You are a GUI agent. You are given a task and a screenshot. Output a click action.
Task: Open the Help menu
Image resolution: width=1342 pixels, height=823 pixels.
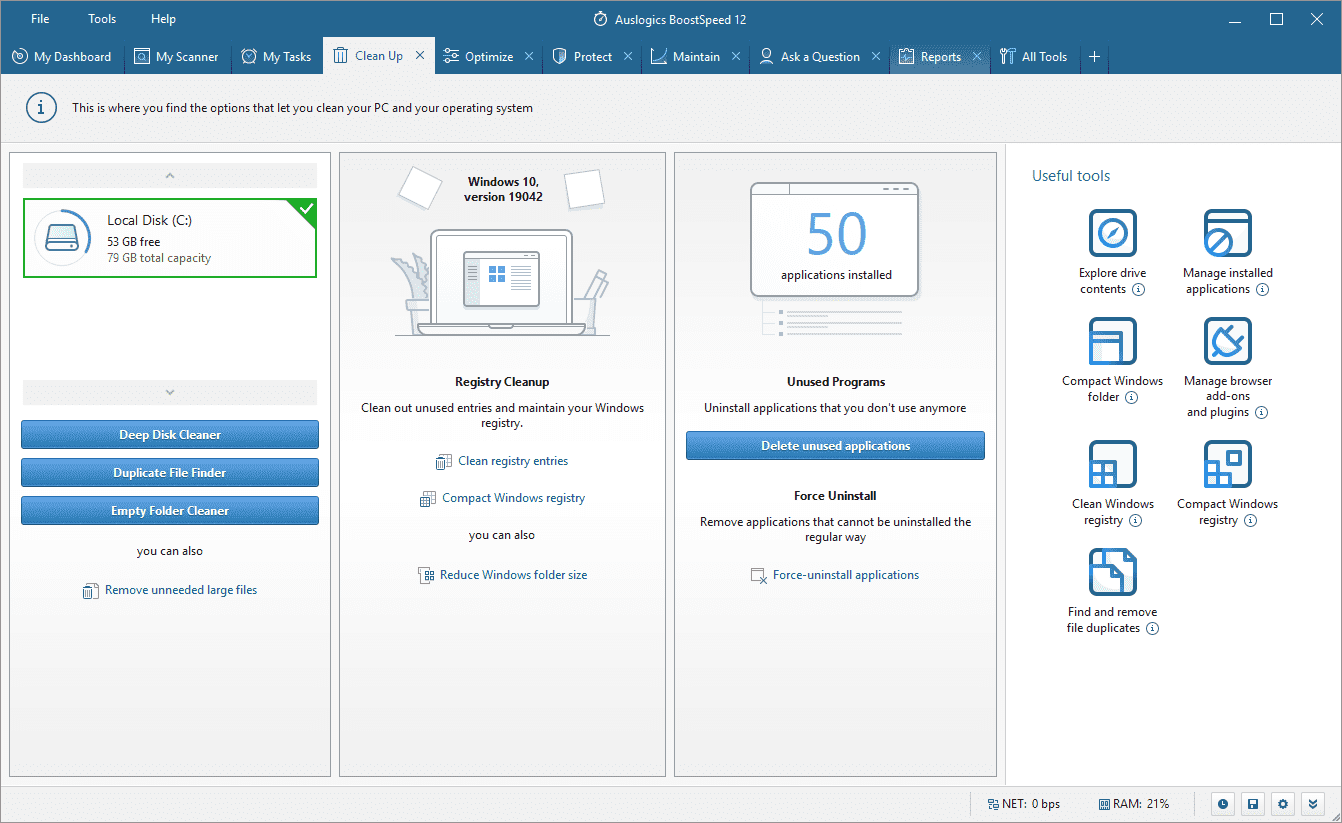coord(163,19)
